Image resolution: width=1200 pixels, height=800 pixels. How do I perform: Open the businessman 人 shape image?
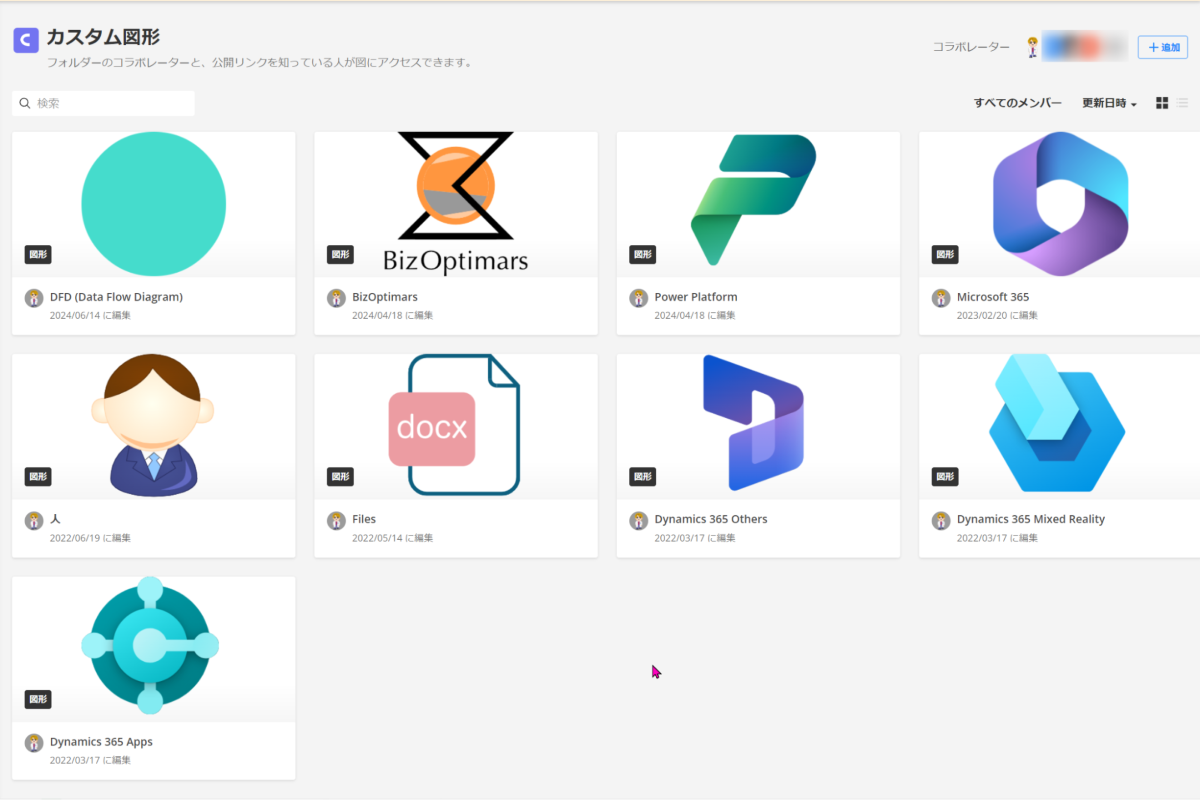coord(153,425)
